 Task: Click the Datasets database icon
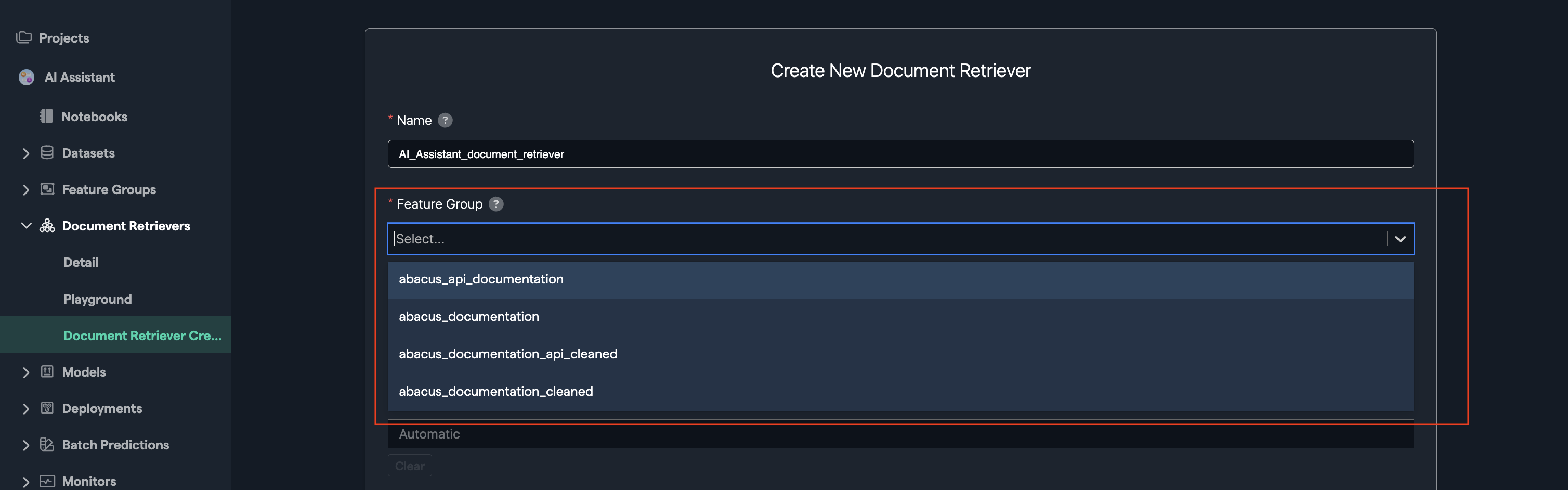47,153
